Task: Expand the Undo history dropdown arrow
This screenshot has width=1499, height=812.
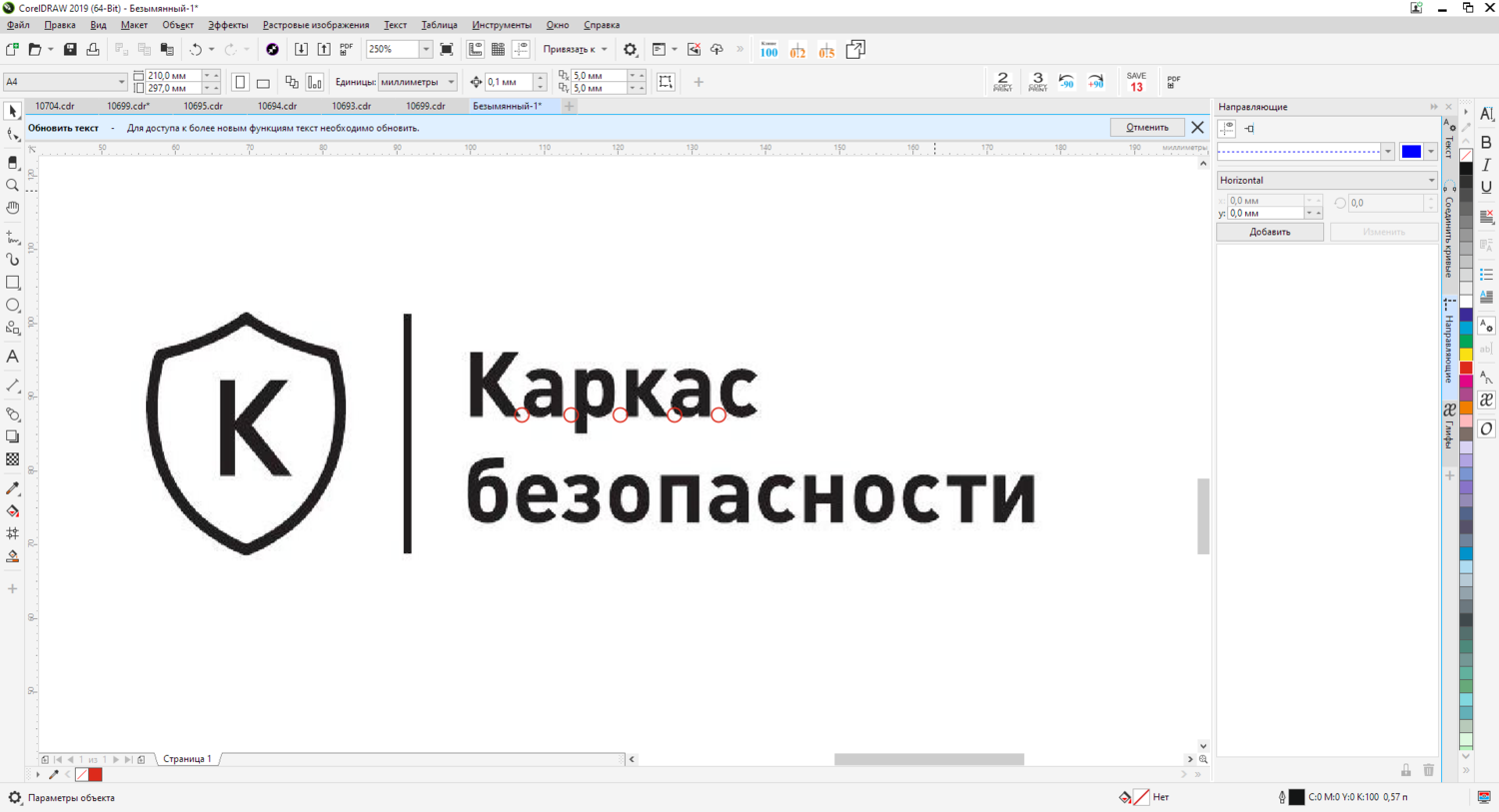Action: click(x=211, y=49)
